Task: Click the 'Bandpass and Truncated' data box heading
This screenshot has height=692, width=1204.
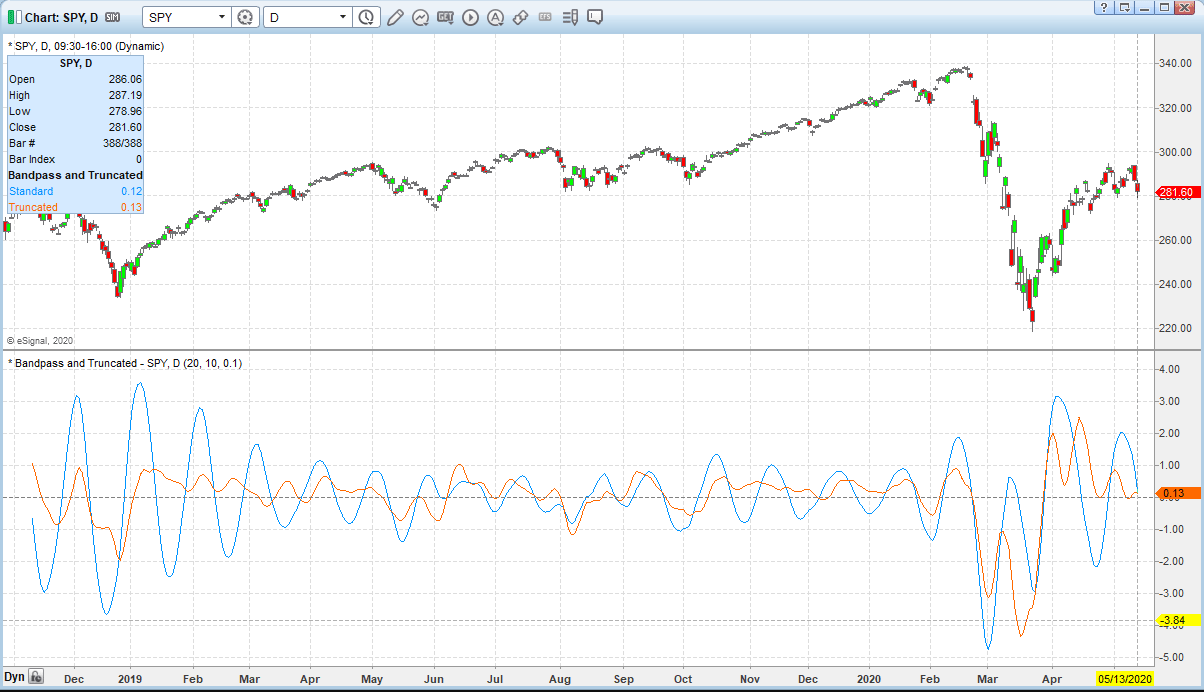Action: pos(76,175)
